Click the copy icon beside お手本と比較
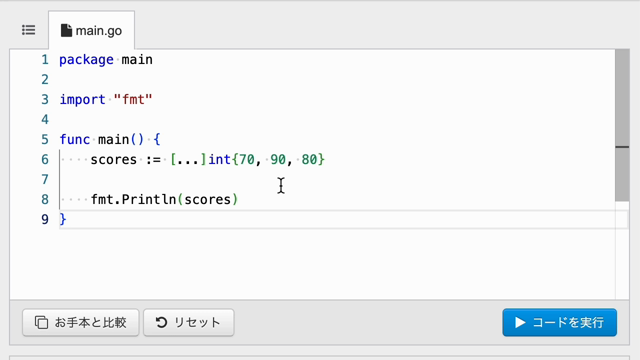The image size is (640, 360). (41, 322)
